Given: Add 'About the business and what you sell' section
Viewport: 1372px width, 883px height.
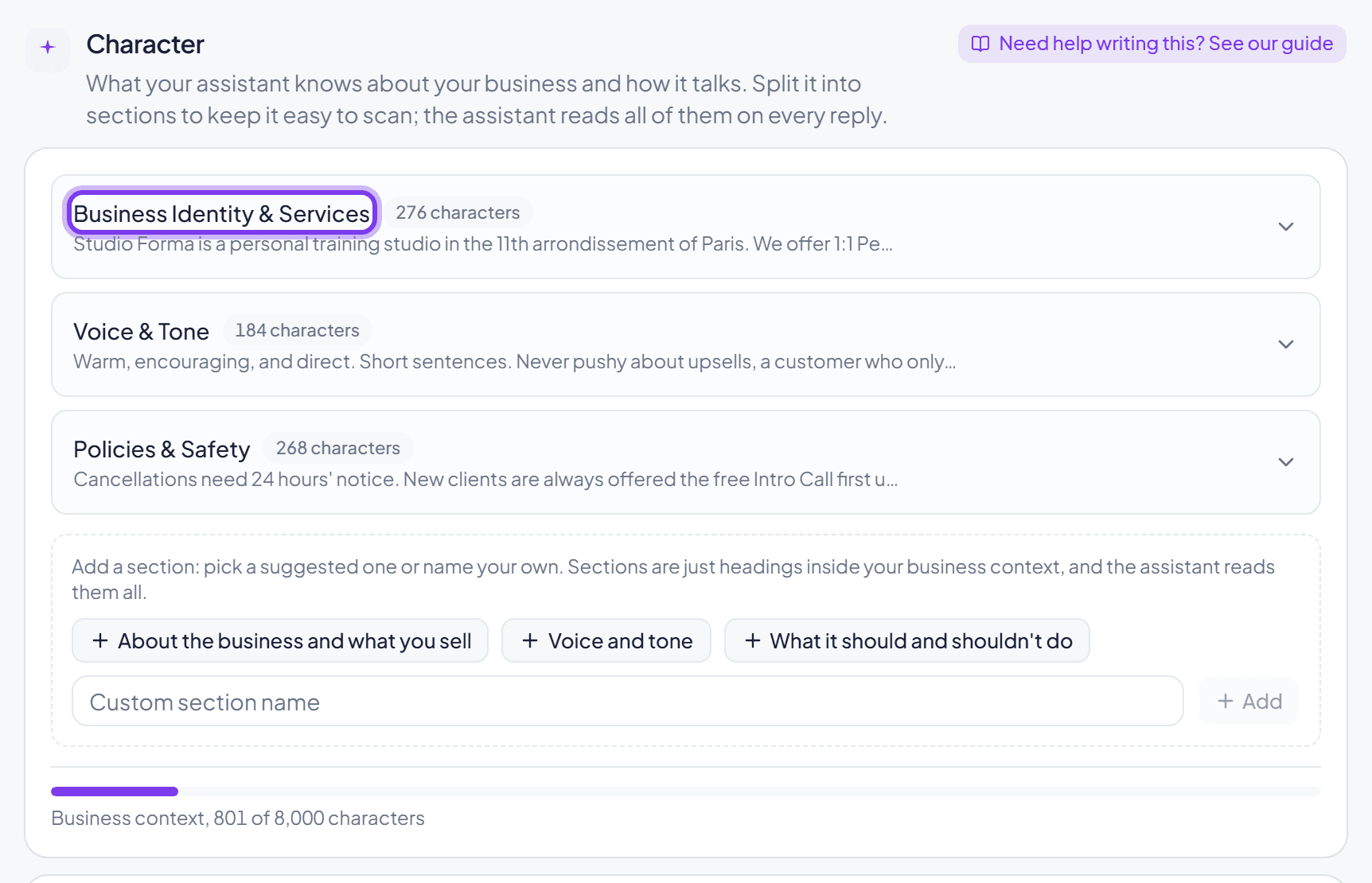Looking at the screenshot, I should pos(280,640).
